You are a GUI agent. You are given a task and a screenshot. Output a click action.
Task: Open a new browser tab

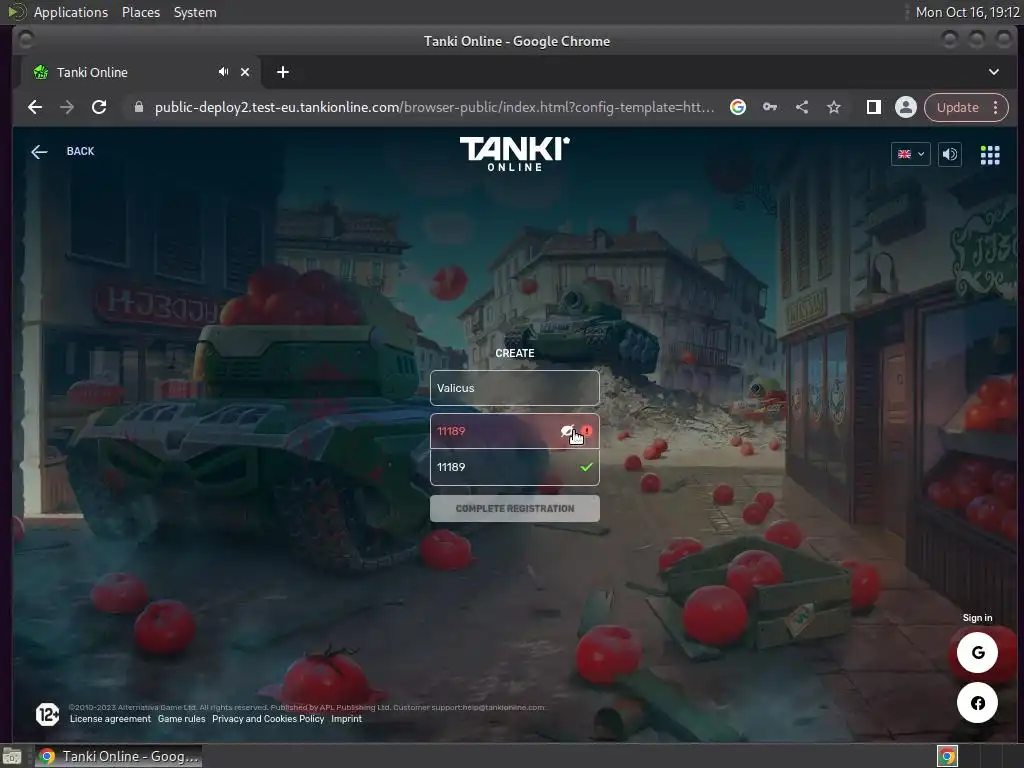click(x=283, y=72)
